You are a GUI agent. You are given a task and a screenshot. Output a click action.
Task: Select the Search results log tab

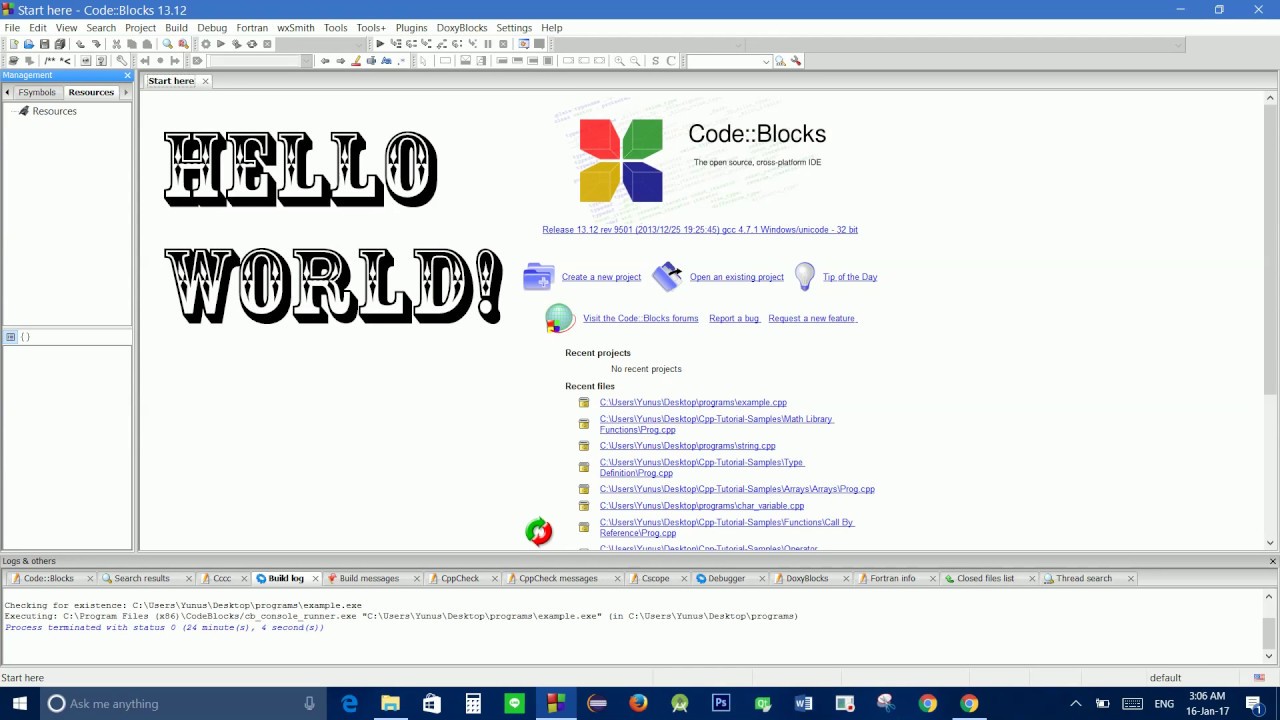[141, 578]
